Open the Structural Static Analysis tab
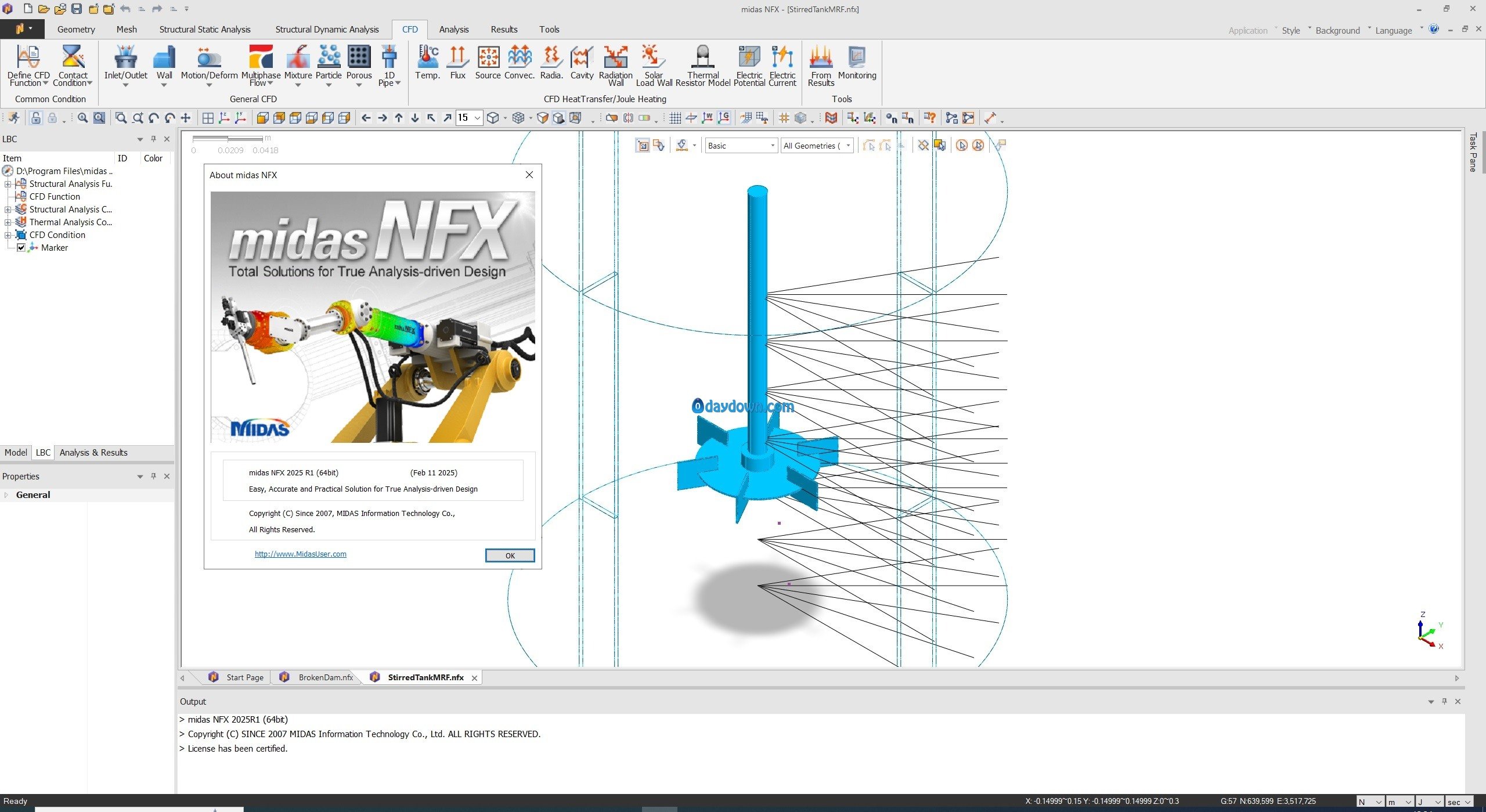 (205, 30)
